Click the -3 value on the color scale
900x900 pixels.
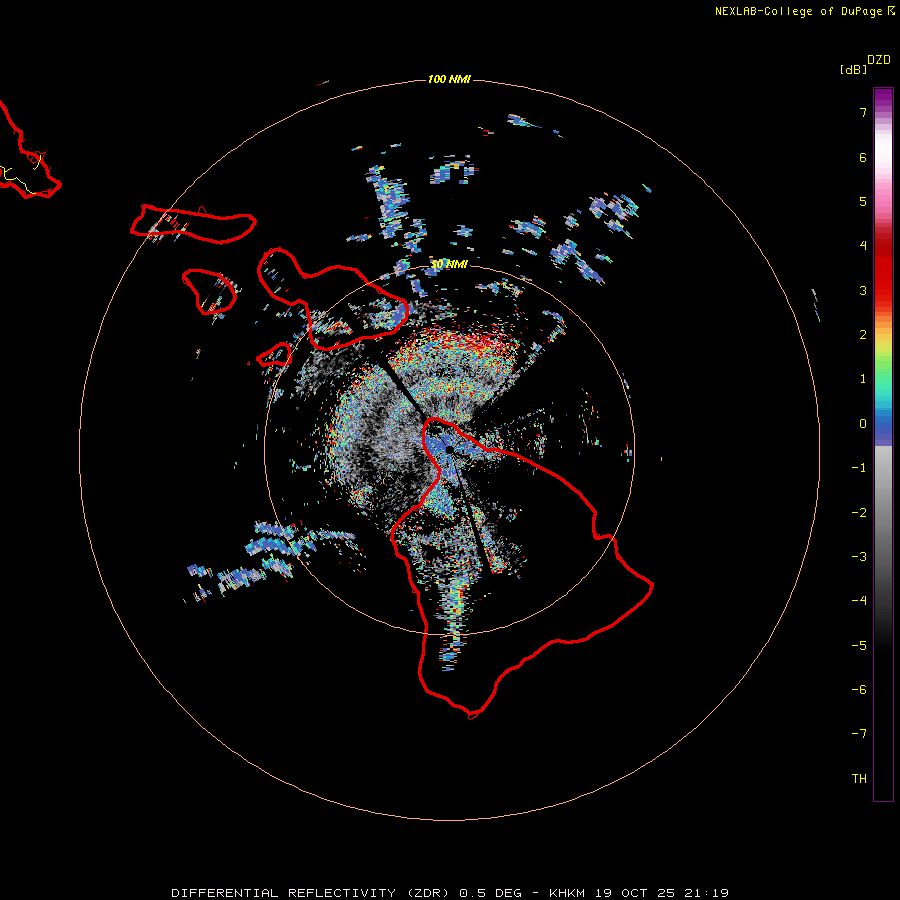[x=859, y=557]
